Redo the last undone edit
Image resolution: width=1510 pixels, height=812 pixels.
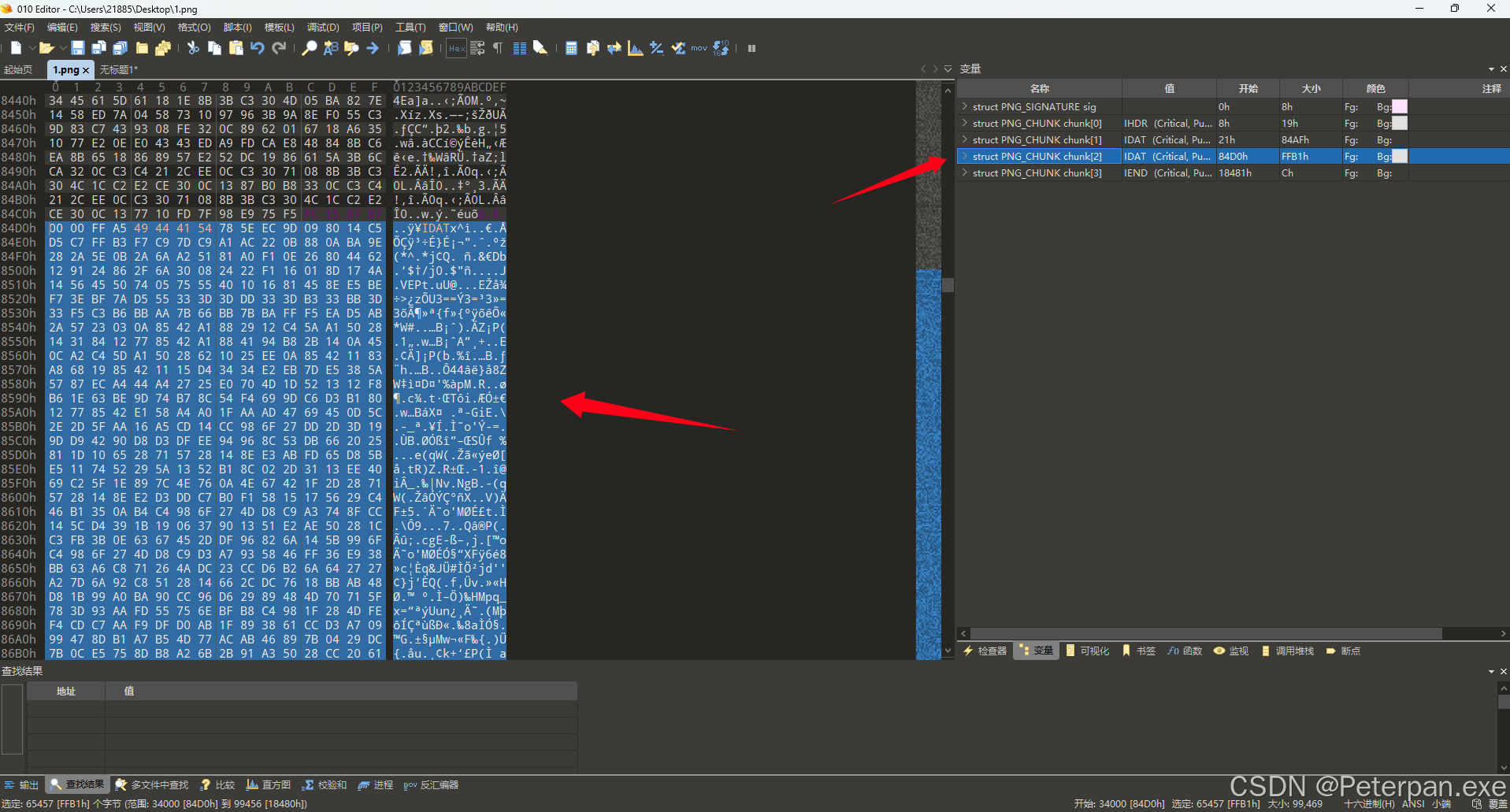278,48
